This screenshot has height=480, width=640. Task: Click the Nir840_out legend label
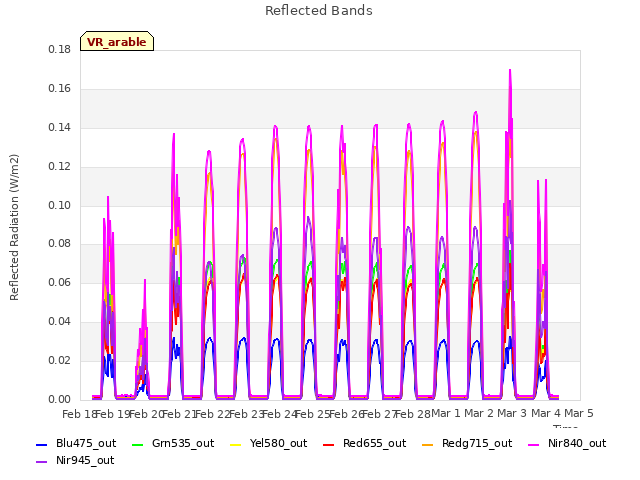pos(577,444)
